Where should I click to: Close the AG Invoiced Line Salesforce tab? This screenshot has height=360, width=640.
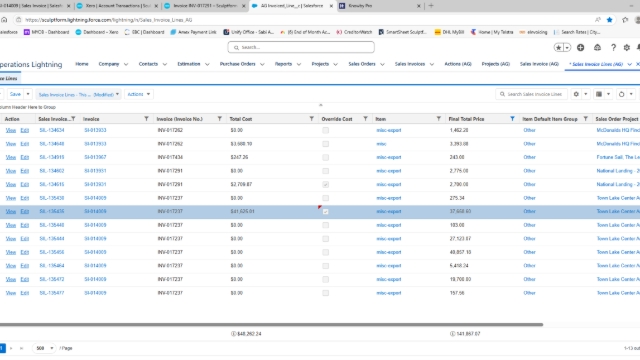[331, 6]
